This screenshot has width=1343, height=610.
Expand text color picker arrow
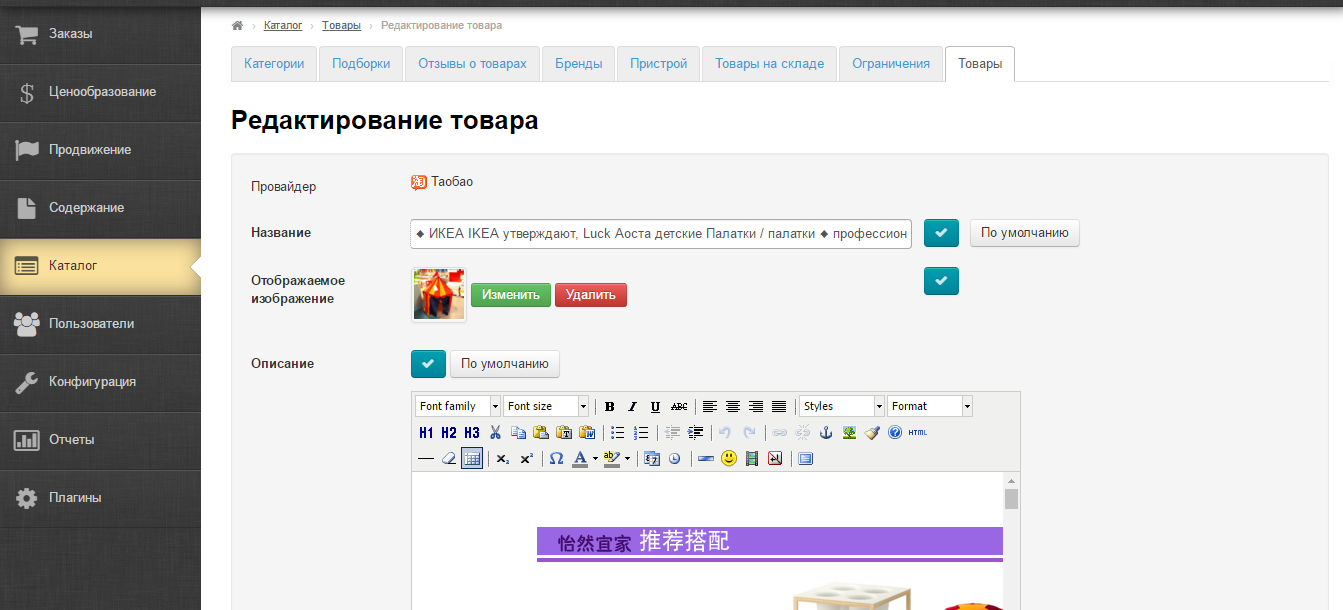[x=595, y=458]
